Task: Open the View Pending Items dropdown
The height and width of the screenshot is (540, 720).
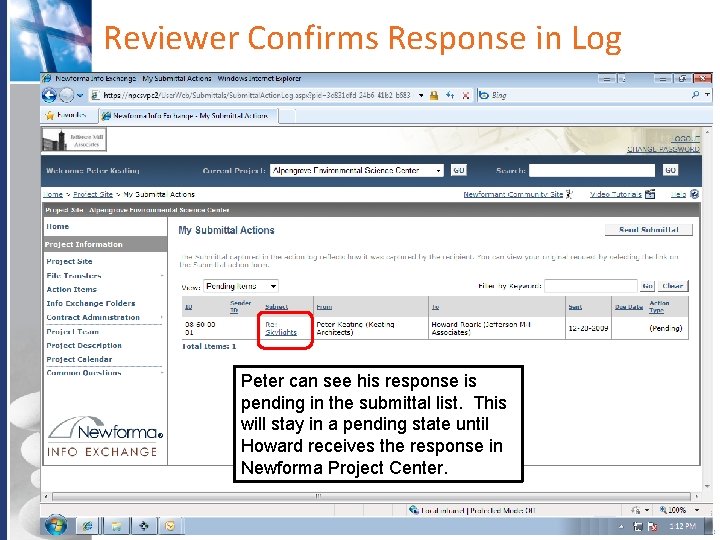Action: tap(241, 287)
